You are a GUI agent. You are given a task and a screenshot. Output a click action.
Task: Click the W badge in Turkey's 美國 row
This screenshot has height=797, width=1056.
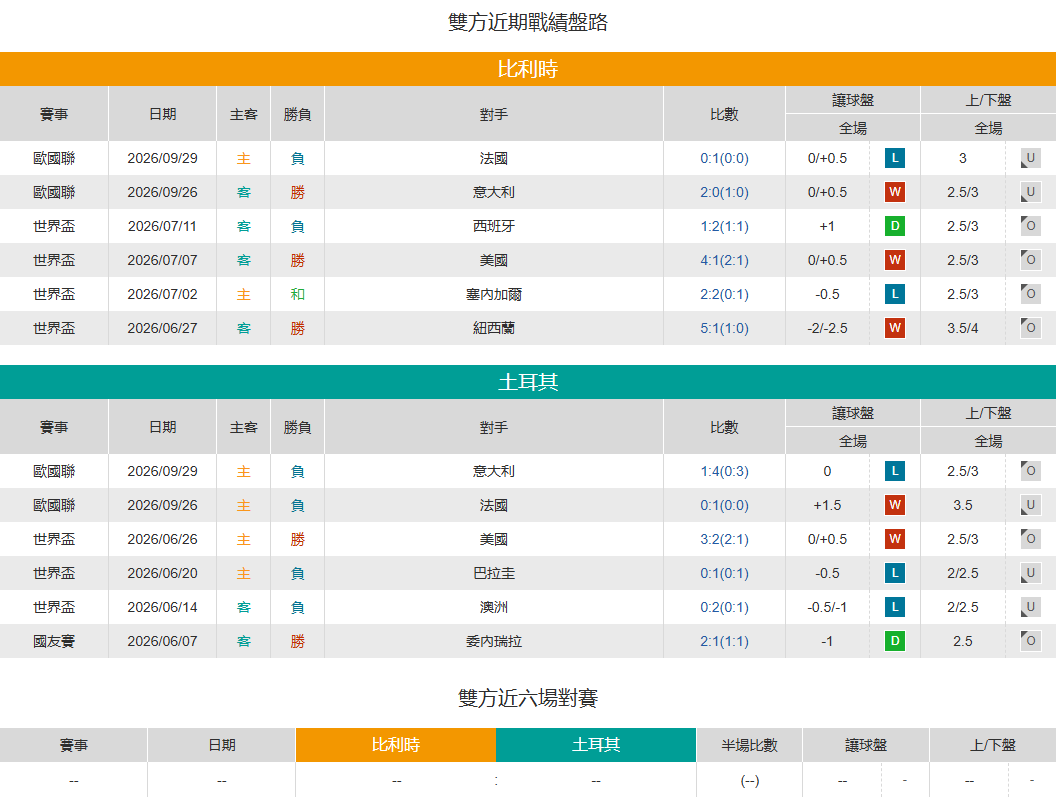click(894, 539)
